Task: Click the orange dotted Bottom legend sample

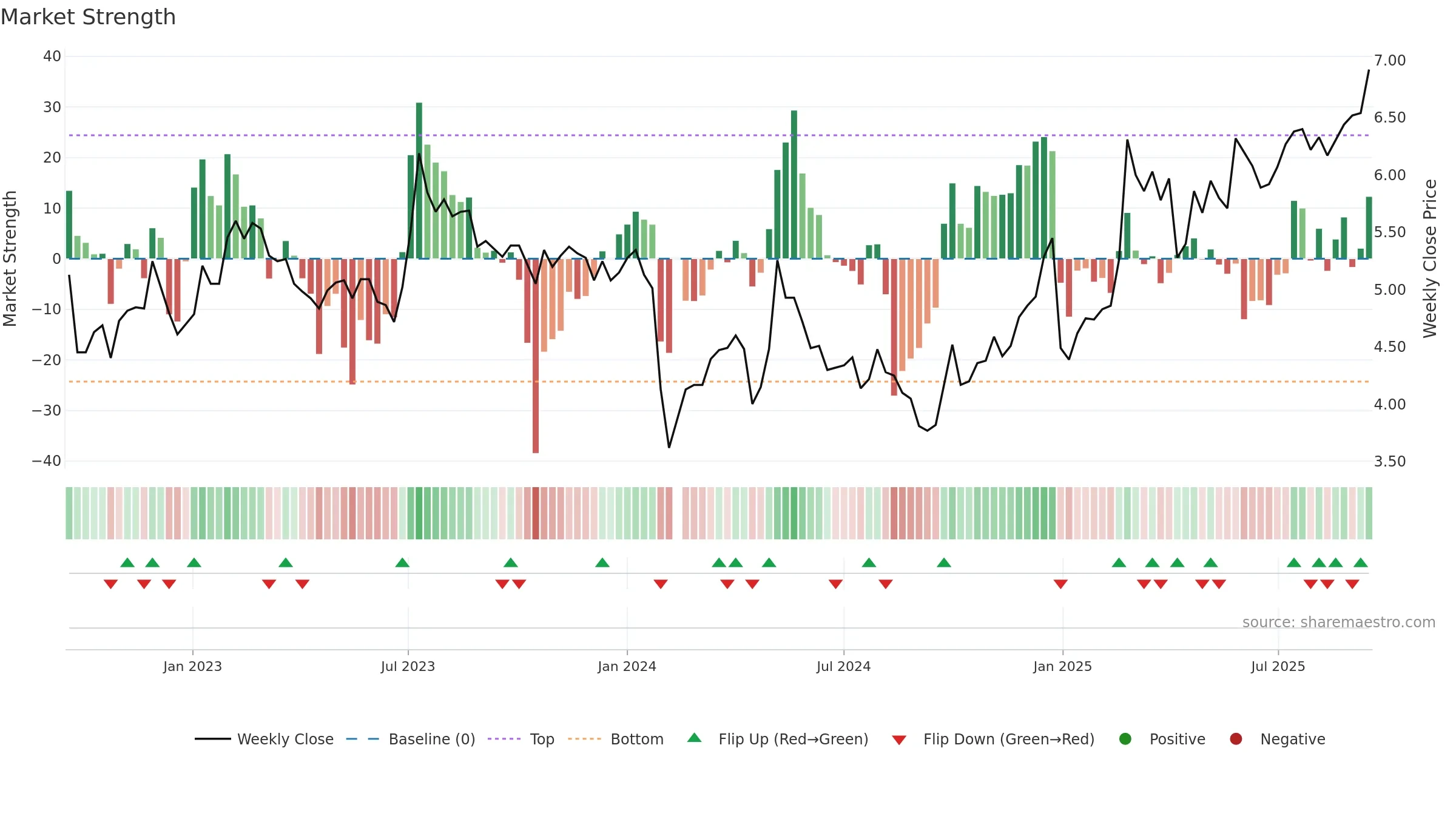Action: coord(584,739)
